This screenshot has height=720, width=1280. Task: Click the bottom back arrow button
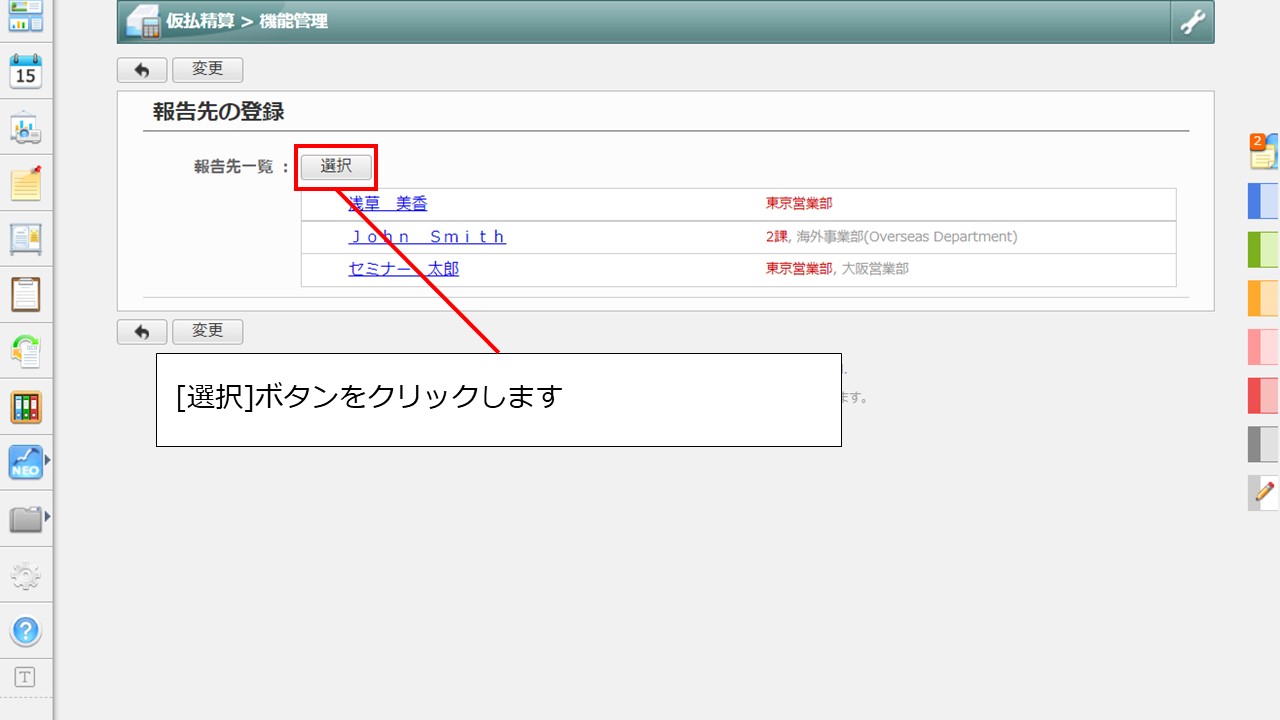coord(142,331)
